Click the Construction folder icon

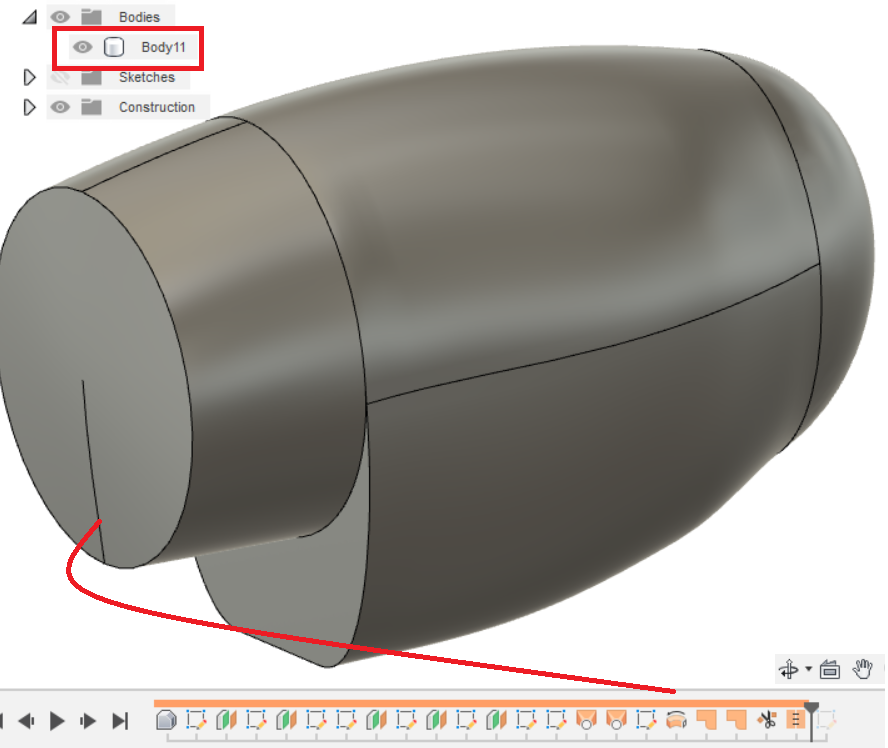point(91,107)
